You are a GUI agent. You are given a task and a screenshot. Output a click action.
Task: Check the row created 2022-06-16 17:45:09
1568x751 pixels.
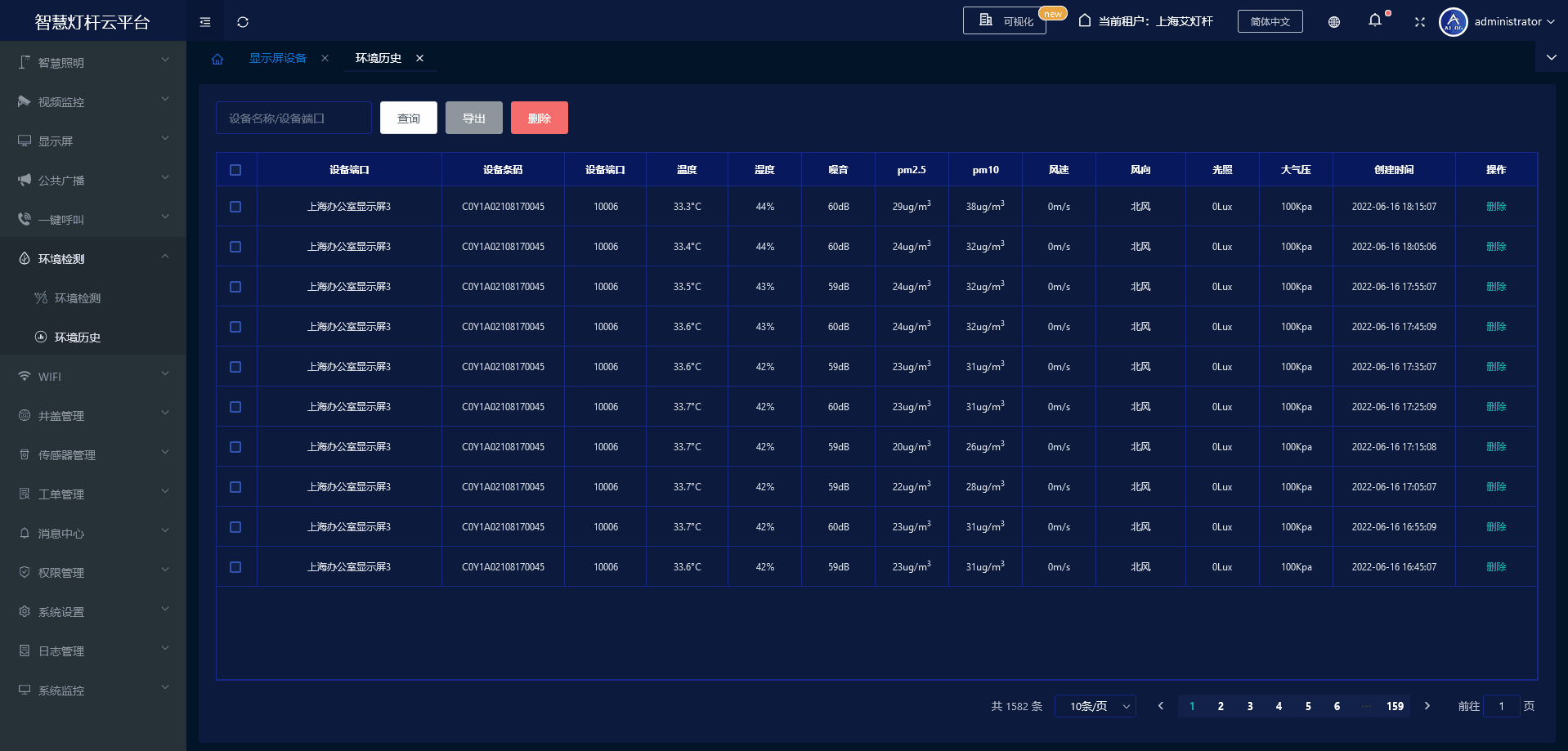(x=235, y=327)
